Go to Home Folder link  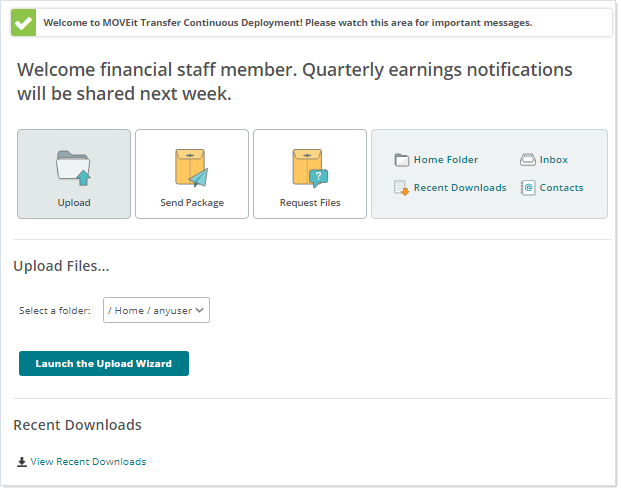tap(446, 160)
